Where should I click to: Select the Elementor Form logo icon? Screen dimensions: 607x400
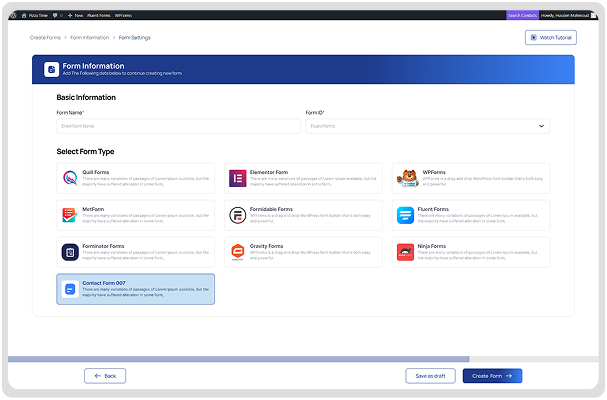pyautogui.click(x=238, y=178)
